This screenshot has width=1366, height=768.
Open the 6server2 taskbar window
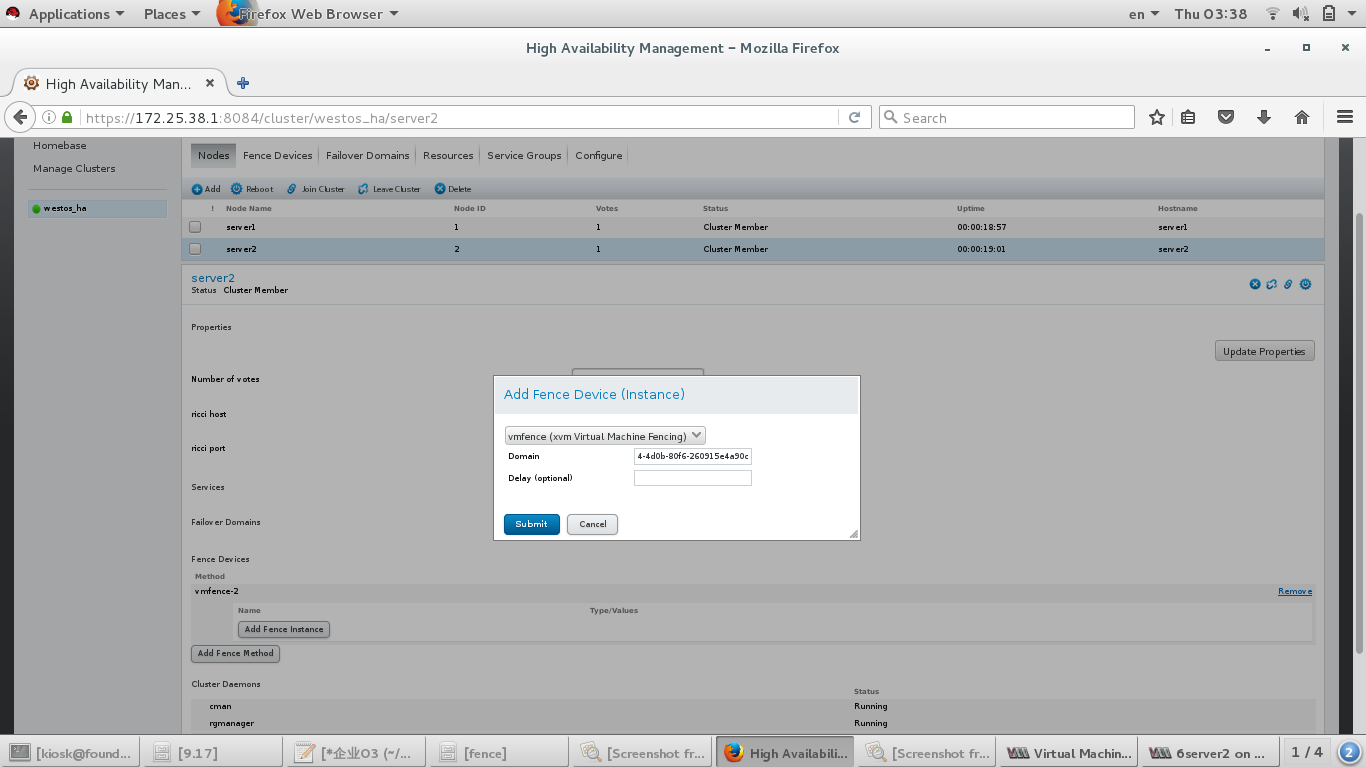point(1208,752)
